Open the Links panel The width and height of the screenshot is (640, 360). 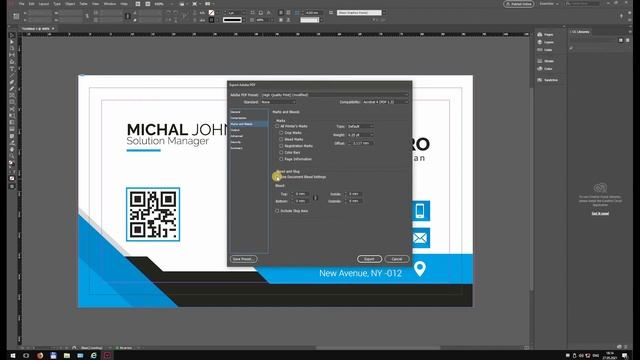coord(545,50)
